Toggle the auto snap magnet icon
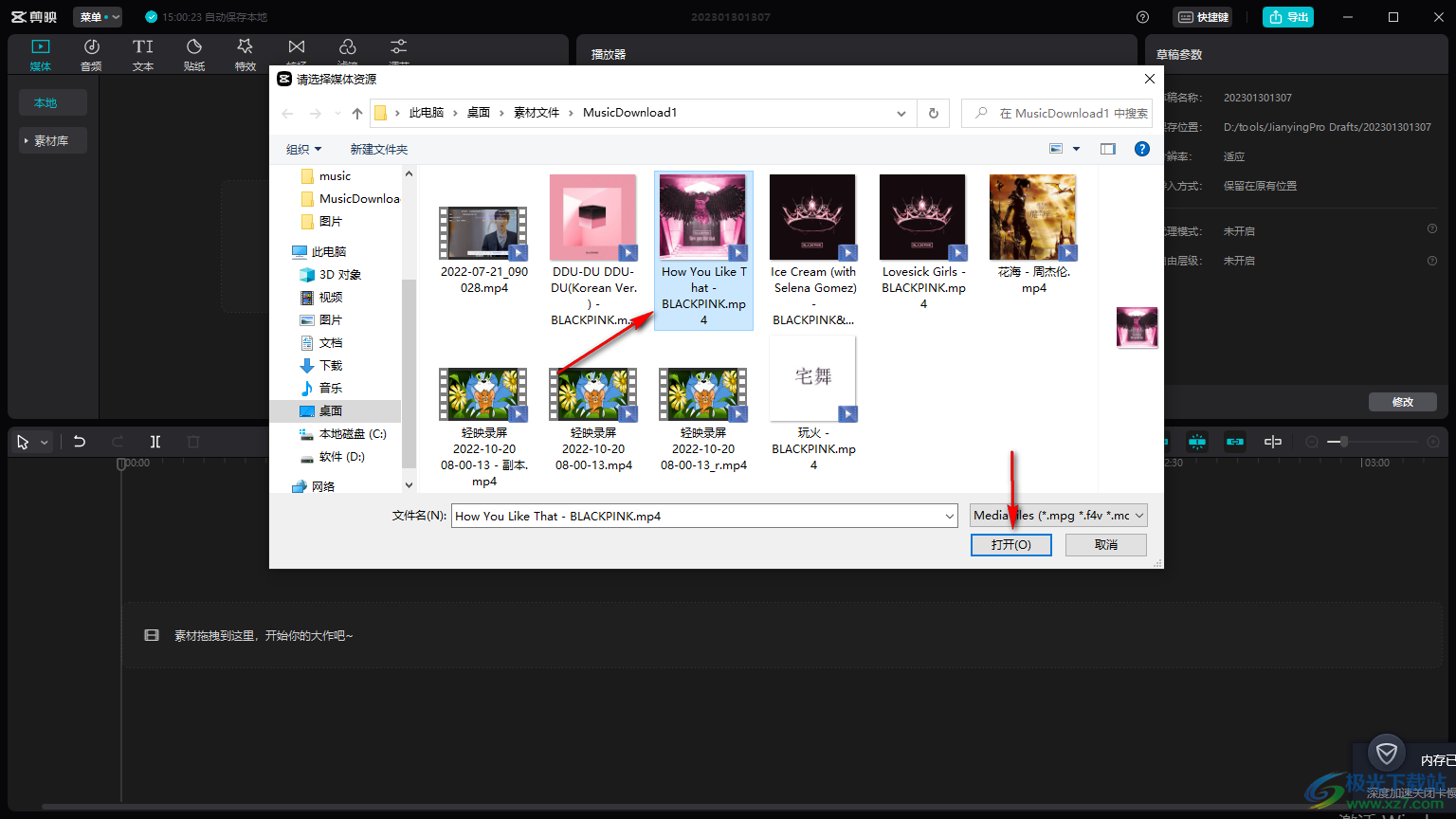 tap(1197, 442)
